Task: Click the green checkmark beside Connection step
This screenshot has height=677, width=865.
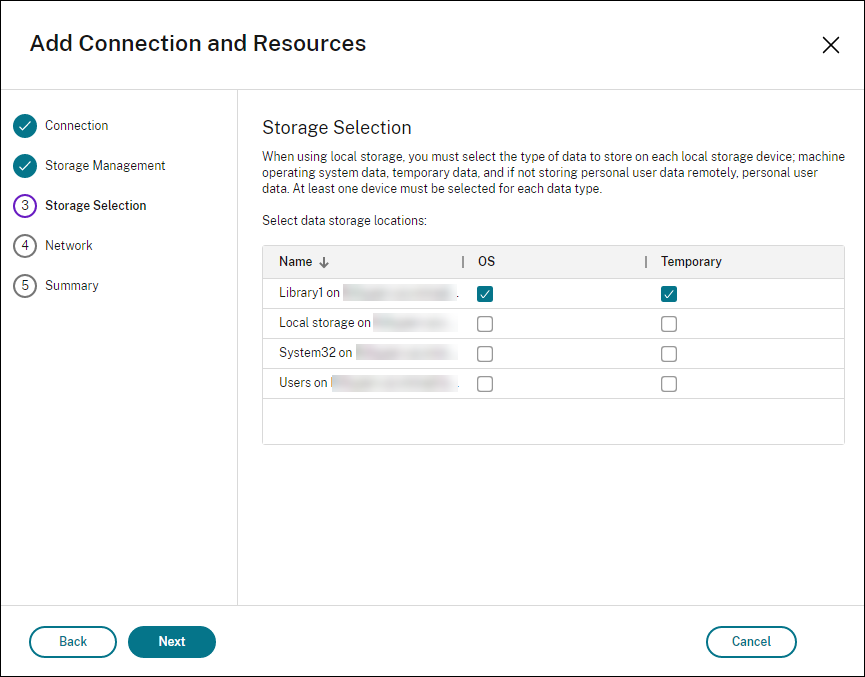Action: 26,126
